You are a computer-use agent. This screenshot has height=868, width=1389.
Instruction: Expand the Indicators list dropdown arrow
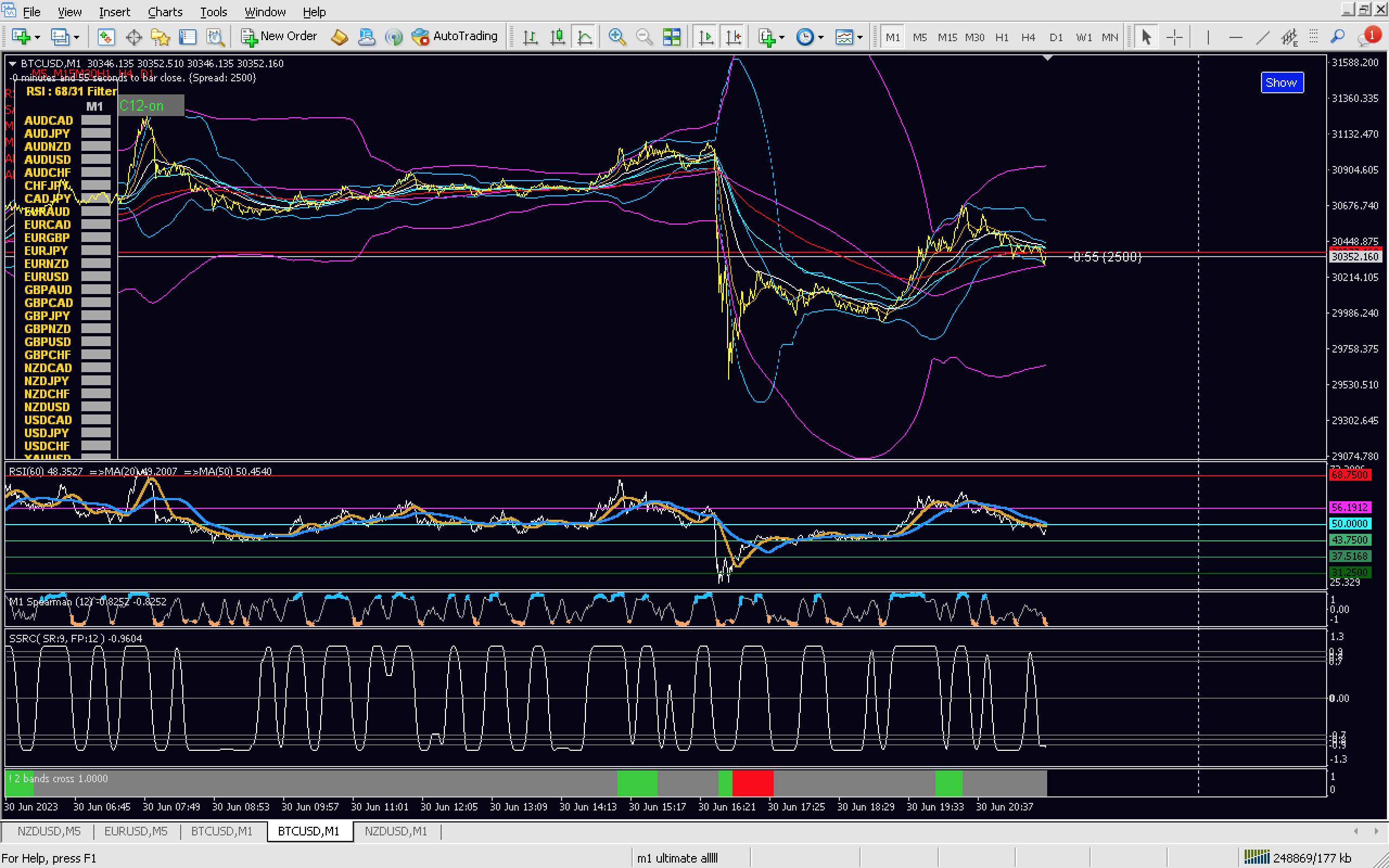782,37
